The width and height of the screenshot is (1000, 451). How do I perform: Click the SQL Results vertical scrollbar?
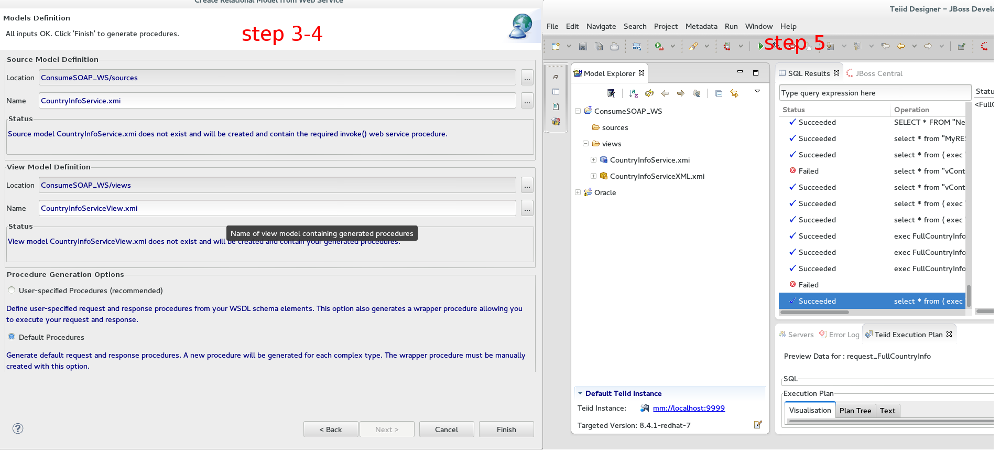(969, 296)
